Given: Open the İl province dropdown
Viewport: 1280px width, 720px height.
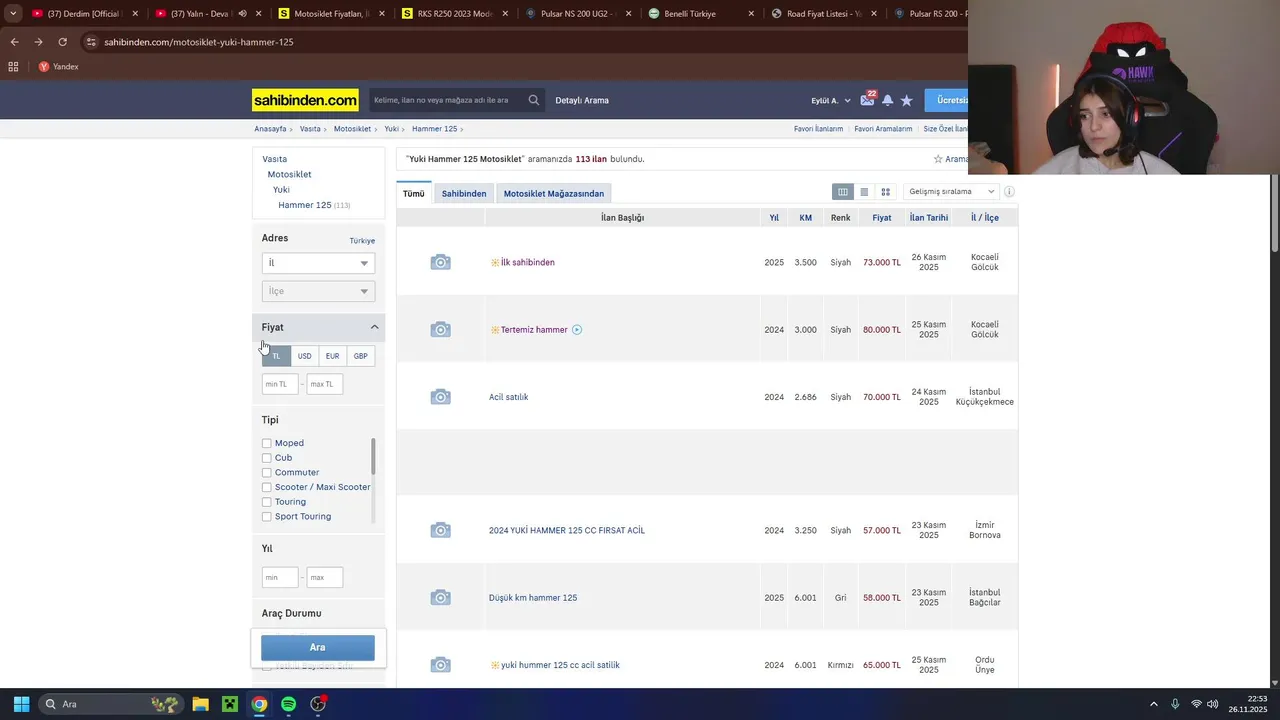Looking at the screenshot, I should 318,263.
